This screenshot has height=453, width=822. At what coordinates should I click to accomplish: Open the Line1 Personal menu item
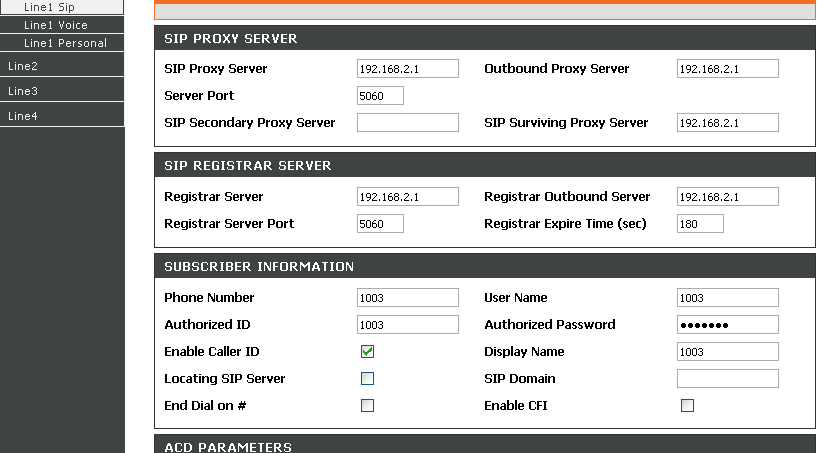pos(62,42)
